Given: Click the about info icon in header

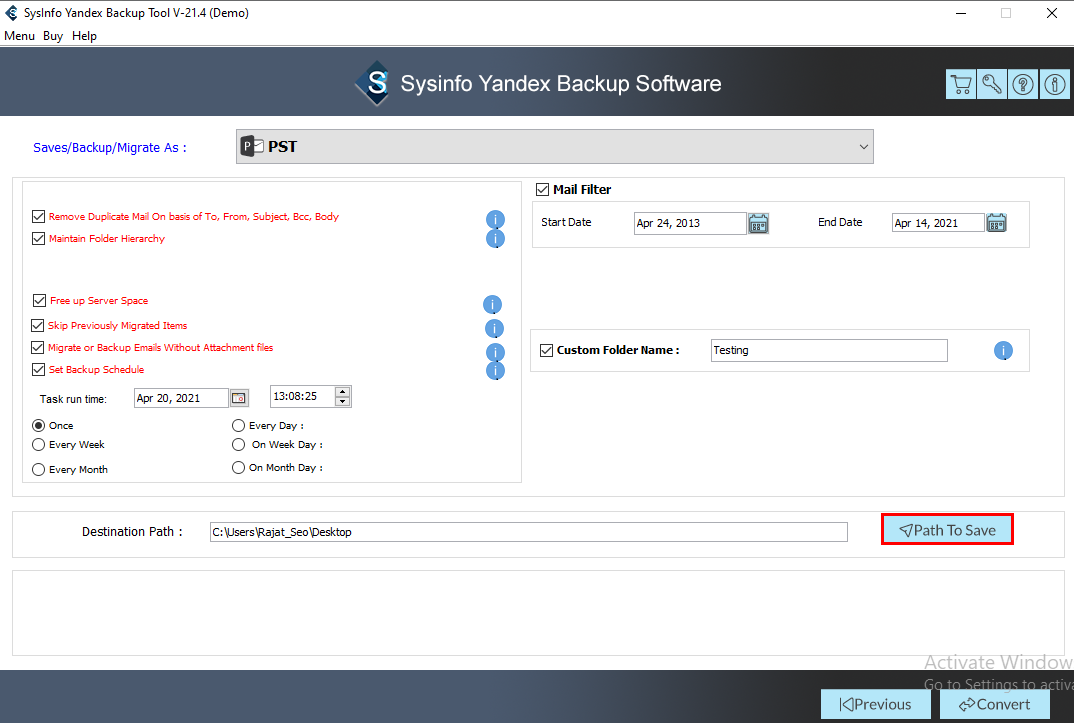Looking at the screenshot, I should (1055, 84).
